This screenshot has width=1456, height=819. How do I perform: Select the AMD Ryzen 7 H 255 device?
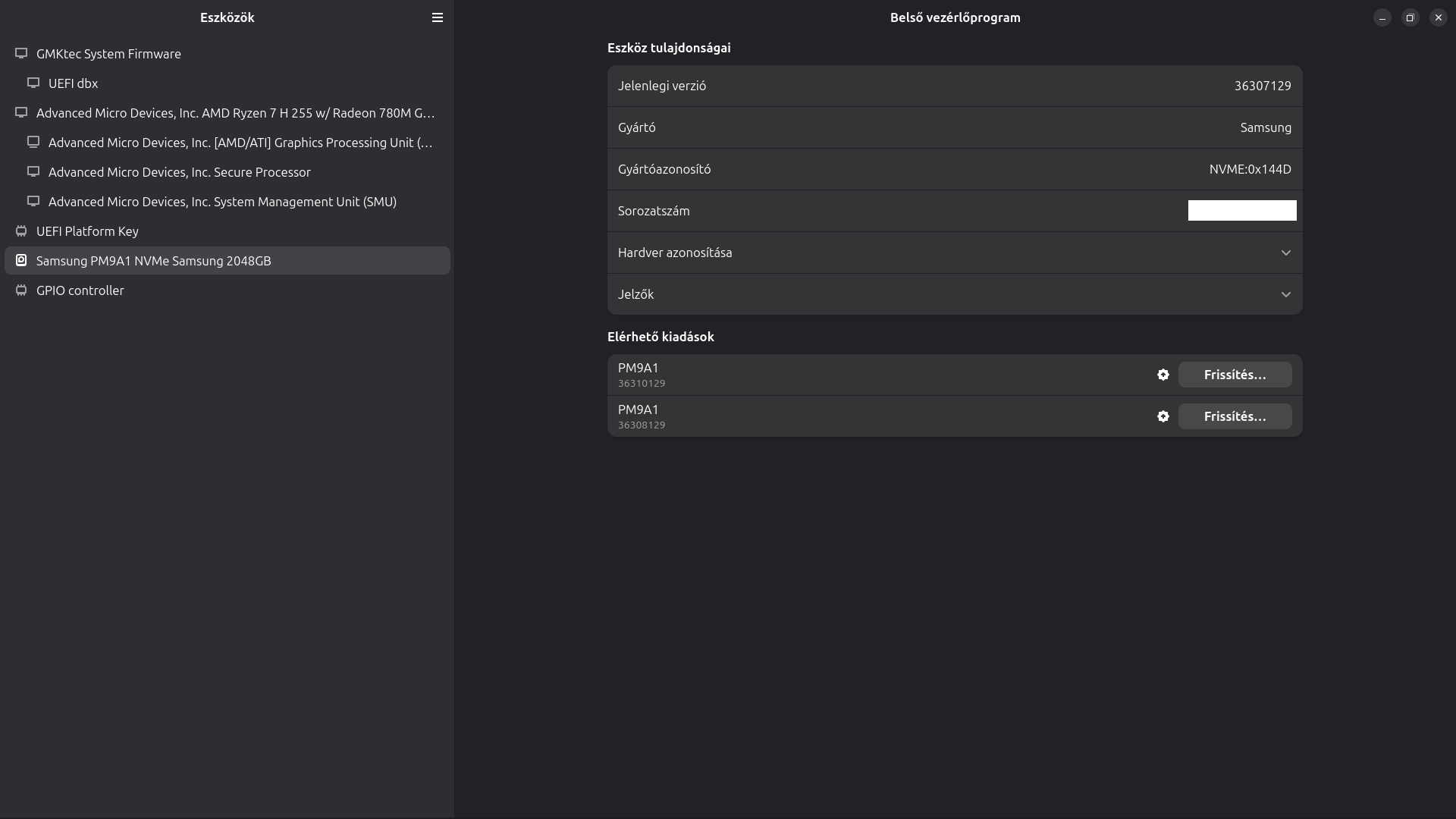(x=235, y=113)
